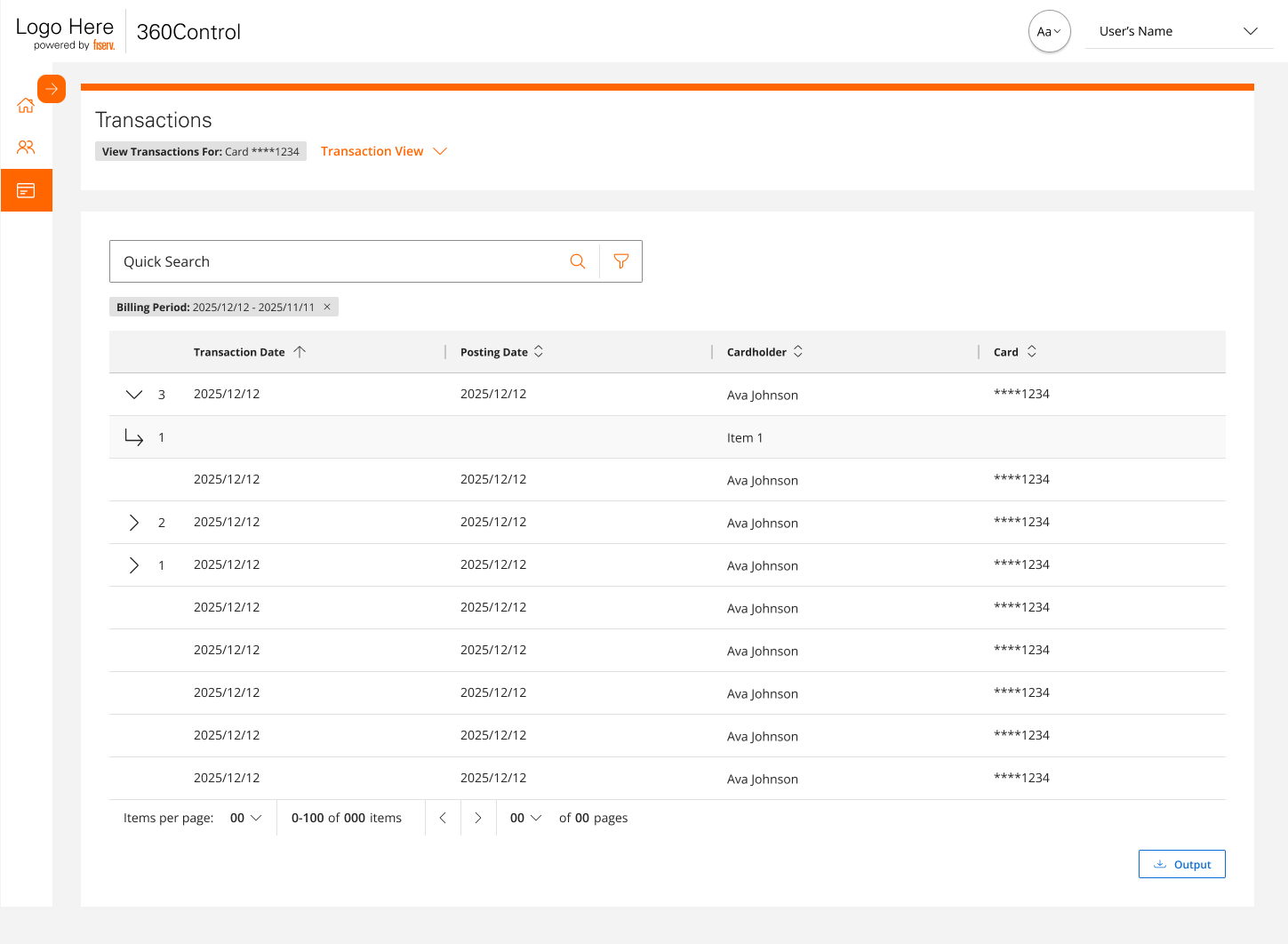
Task: Open the filter funnel icon
Action: 621,261
